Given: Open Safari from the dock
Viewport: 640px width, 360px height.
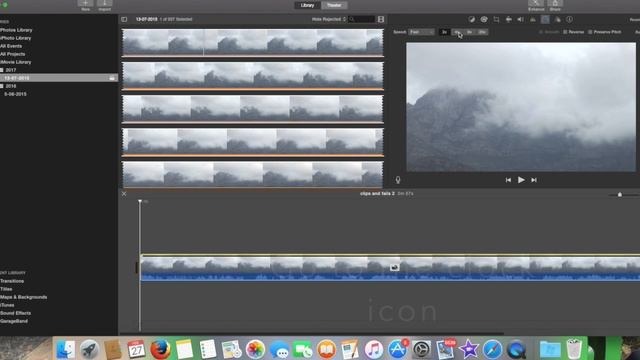Looking at the screenshot, I should pyautogui.click(x=492, y=349).
